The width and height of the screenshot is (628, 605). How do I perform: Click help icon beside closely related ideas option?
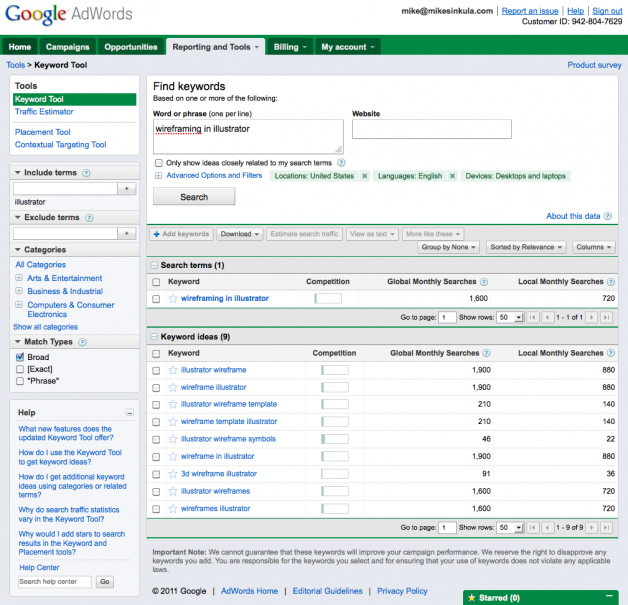(x=341, y=163)
